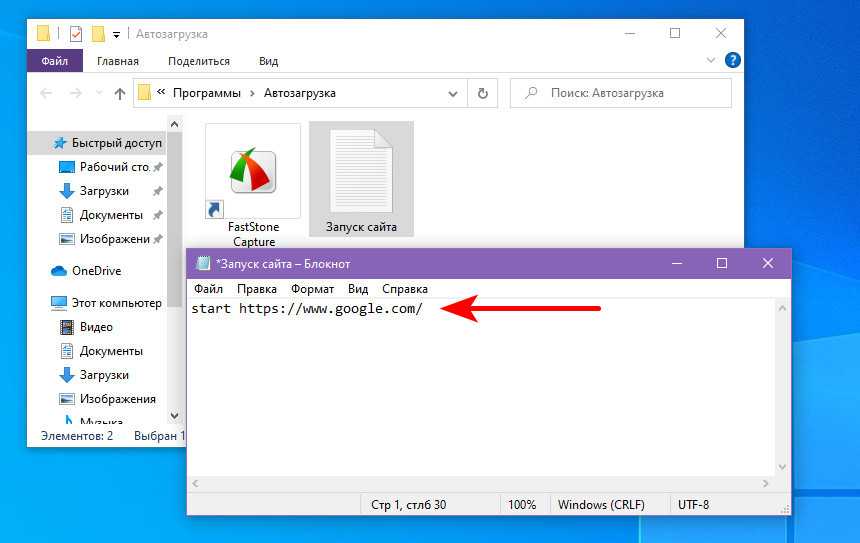Switch to the Вид ribbon tab

pos(268,61)
